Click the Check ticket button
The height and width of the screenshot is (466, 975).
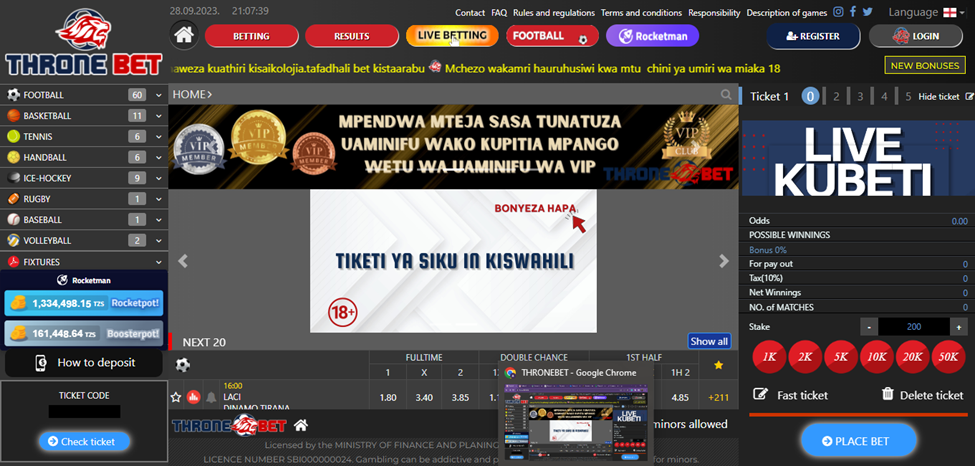point(85,441)
